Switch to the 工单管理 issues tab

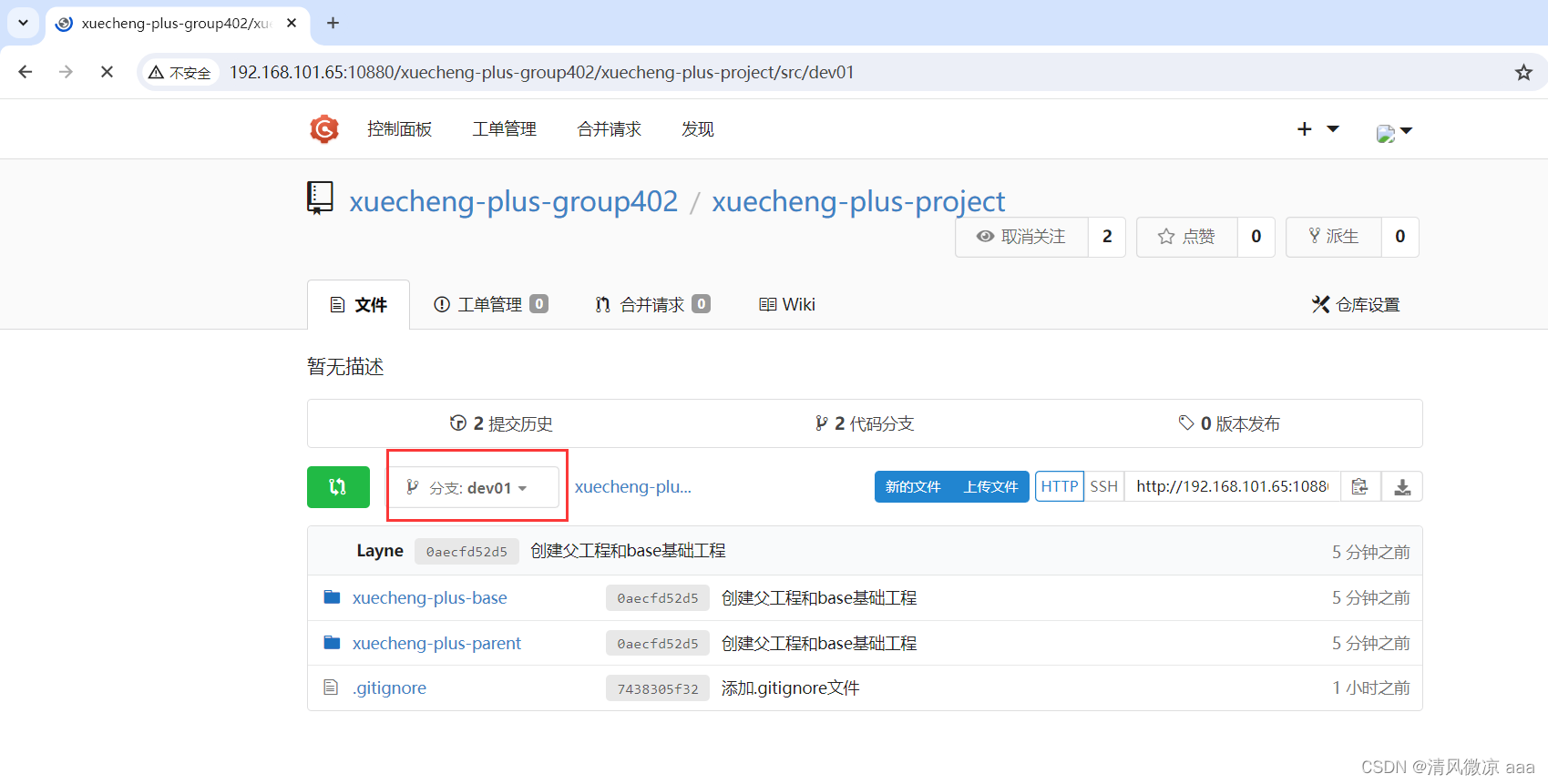(x=490, y=304)
